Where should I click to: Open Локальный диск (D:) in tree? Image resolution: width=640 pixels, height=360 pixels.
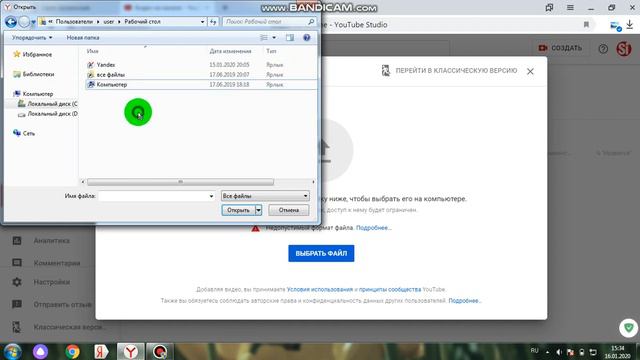pos(48,114)
